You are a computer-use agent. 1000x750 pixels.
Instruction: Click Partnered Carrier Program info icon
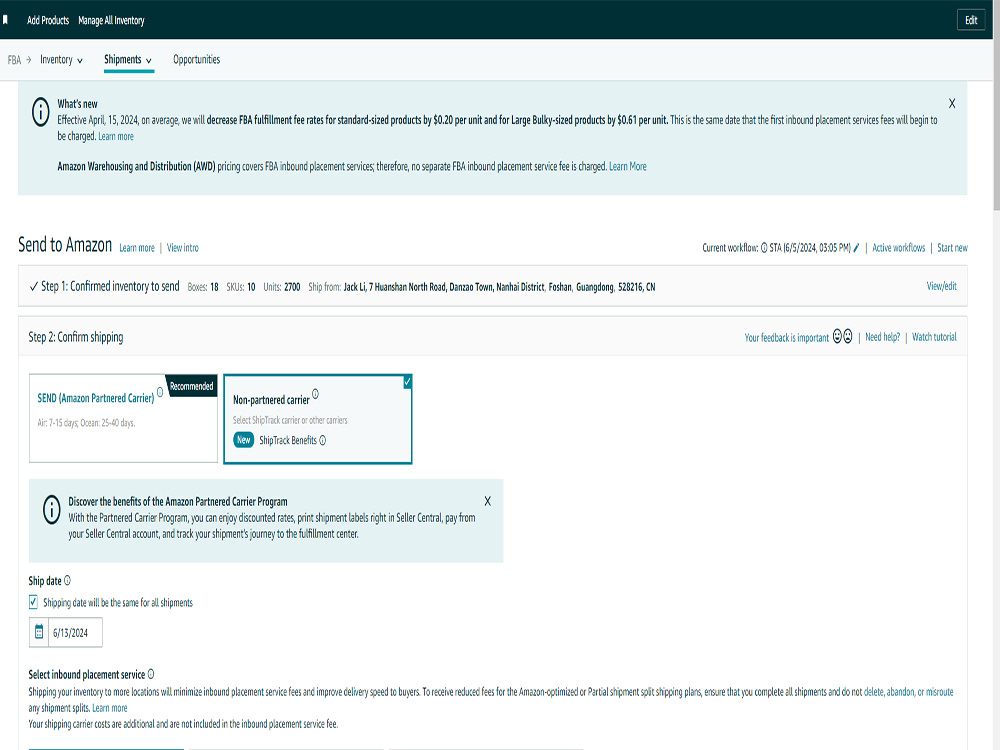(52, 510)
